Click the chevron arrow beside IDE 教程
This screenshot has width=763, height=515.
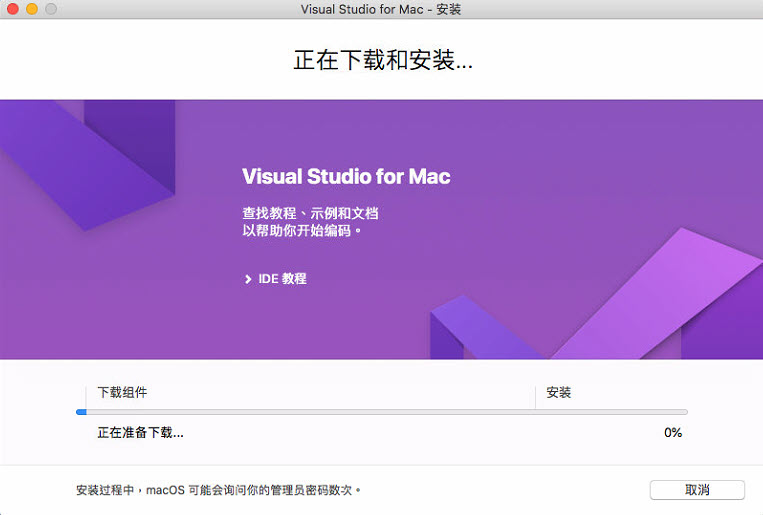[248, 279]
